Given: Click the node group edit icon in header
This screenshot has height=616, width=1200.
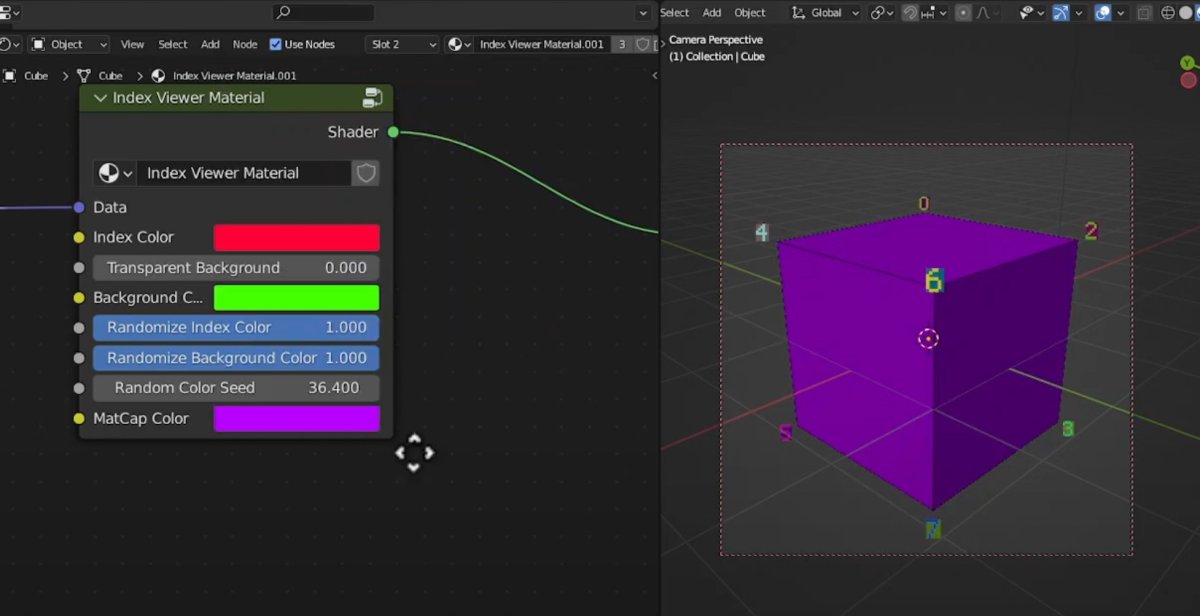Looking at the screenshot, I should pos(372,98).
